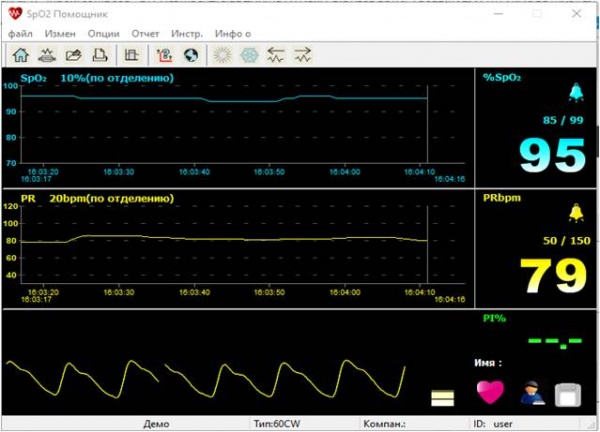Click the globe toolbar icon
Screen dimensions: 600x432
pos(191,55)
